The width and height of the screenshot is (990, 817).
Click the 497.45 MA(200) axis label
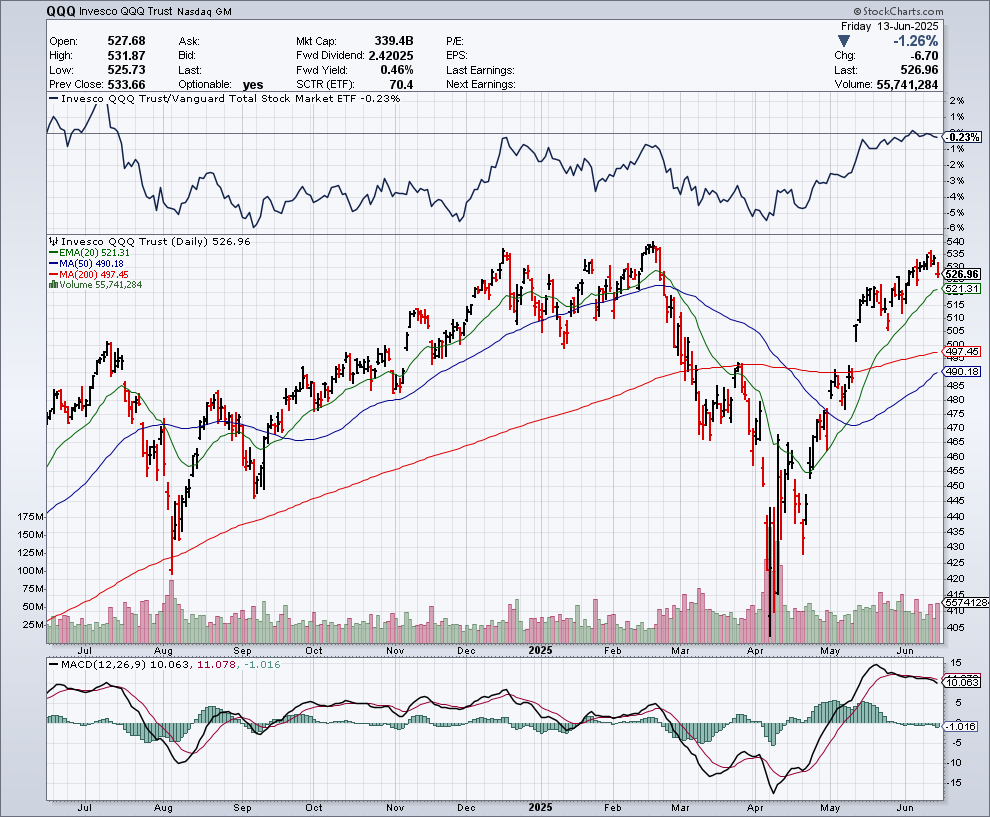(962, 352)
